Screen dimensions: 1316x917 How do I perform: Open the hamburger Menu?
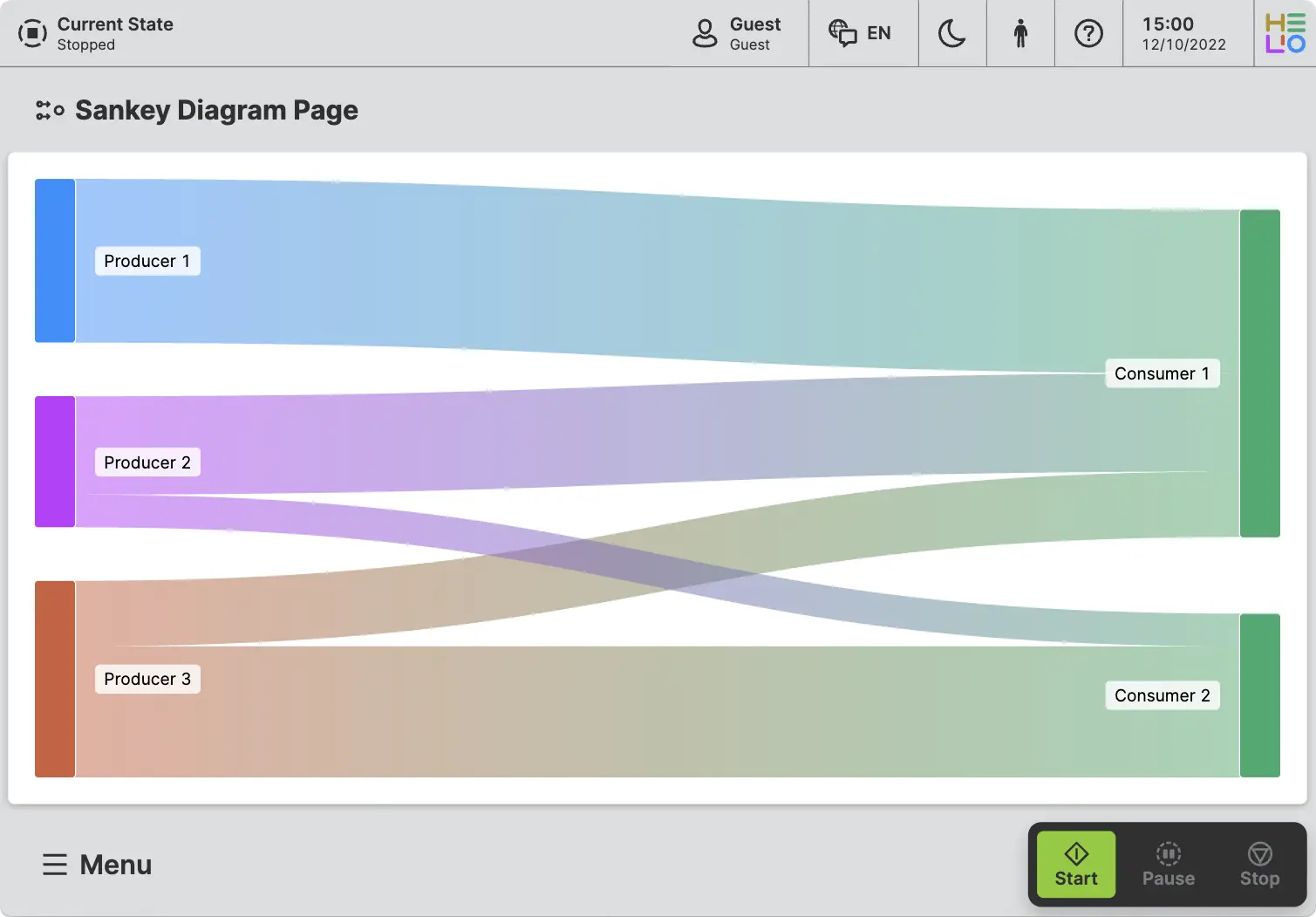(97, 865)
